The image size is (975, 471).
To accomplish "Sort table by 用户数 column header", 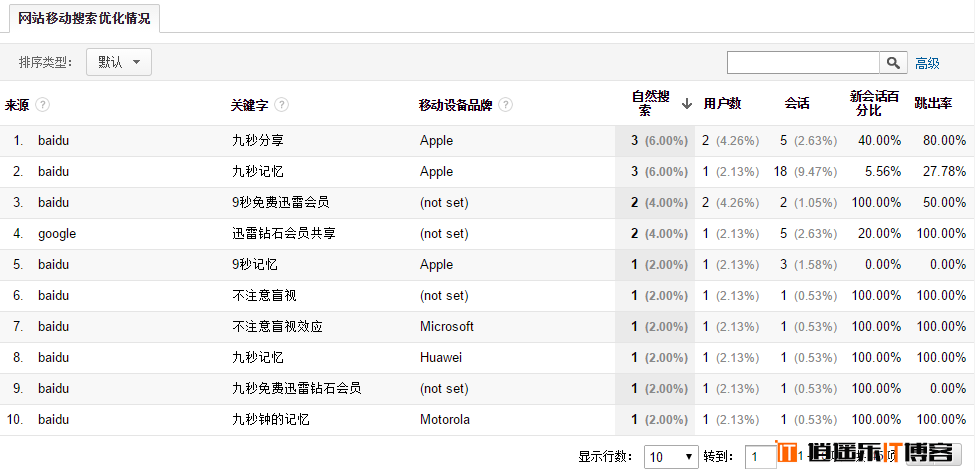I will coord(722,104).
